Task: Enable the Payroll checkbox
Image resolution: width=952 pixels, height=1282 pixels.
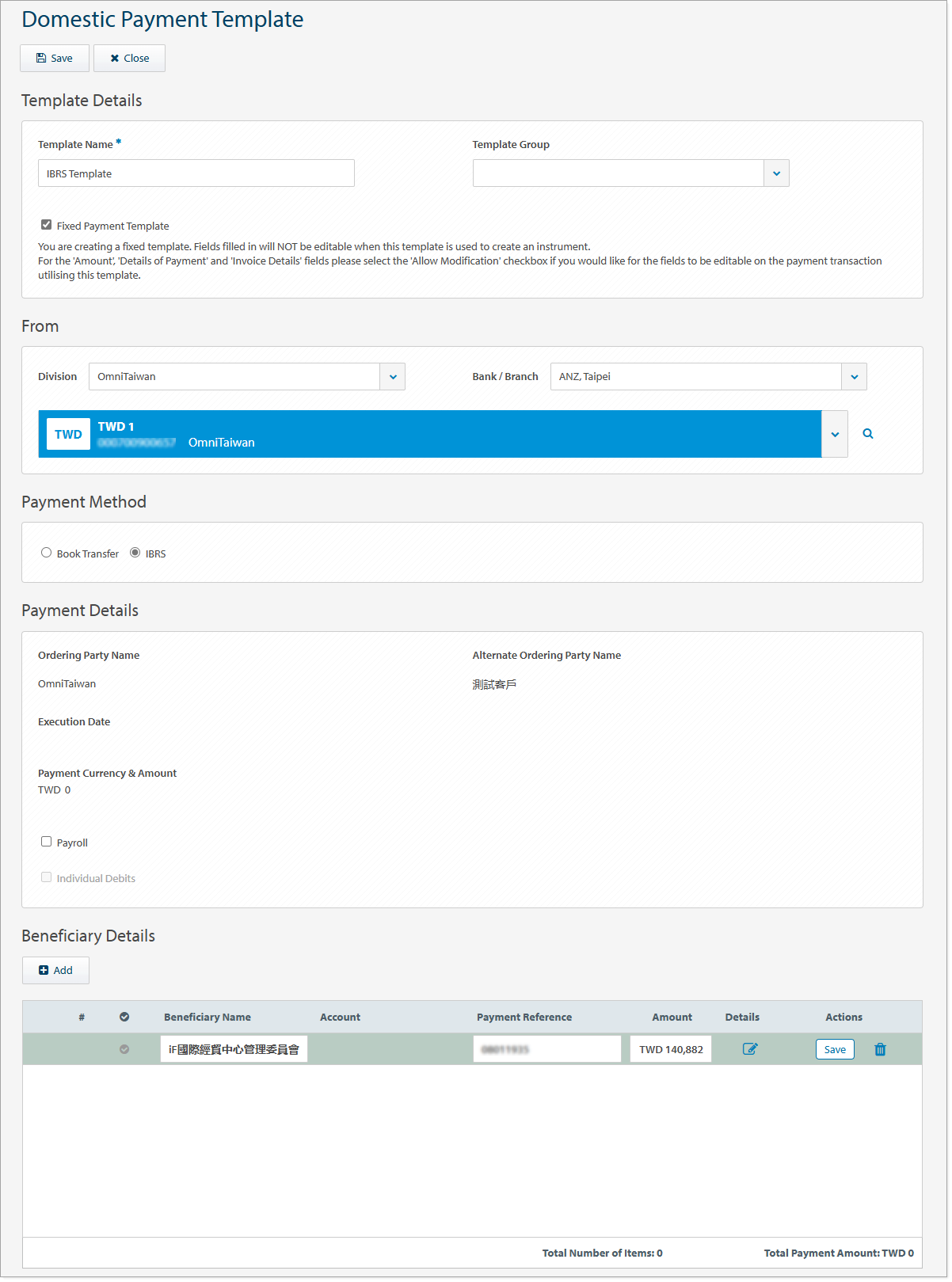Action: coord(47,842)
